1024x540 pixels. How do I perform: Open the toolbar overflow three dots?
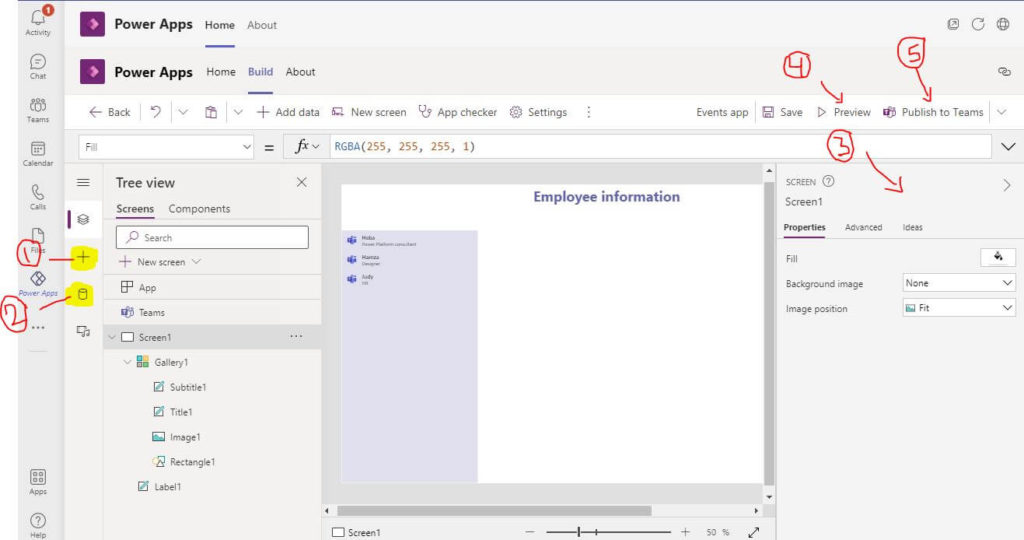coord(588,112)
